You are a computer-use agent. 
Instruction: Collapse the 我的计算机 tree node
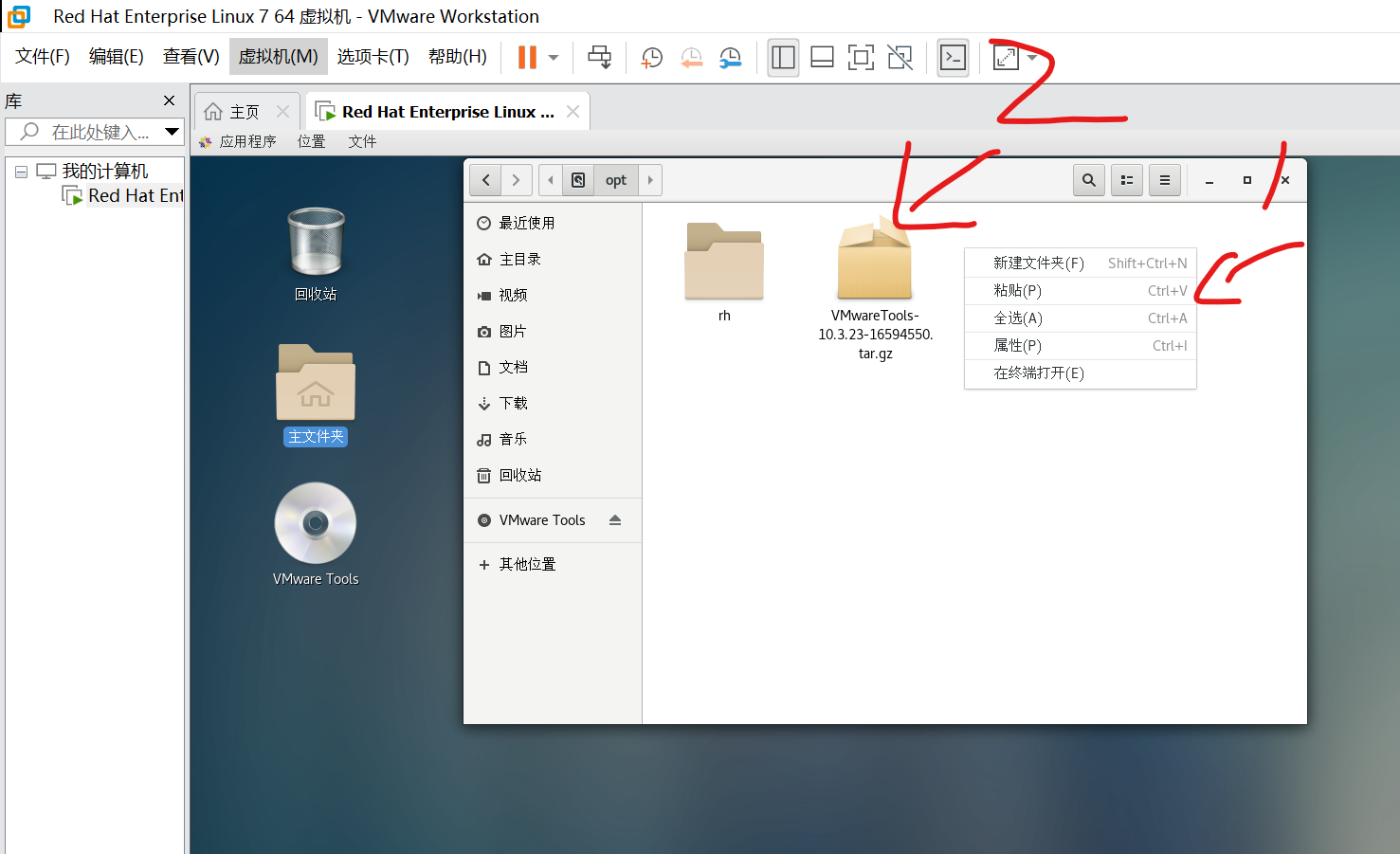[x=21, y=171]
